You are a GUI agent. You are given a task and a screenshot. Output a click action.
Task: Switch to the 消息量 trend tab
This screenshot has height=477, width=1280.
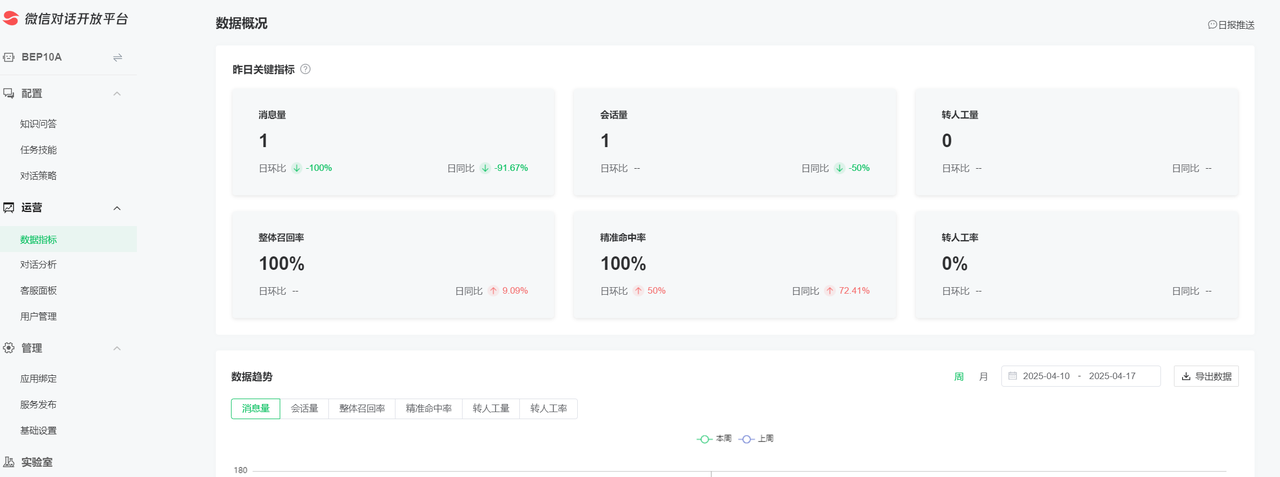click(255, 408)
